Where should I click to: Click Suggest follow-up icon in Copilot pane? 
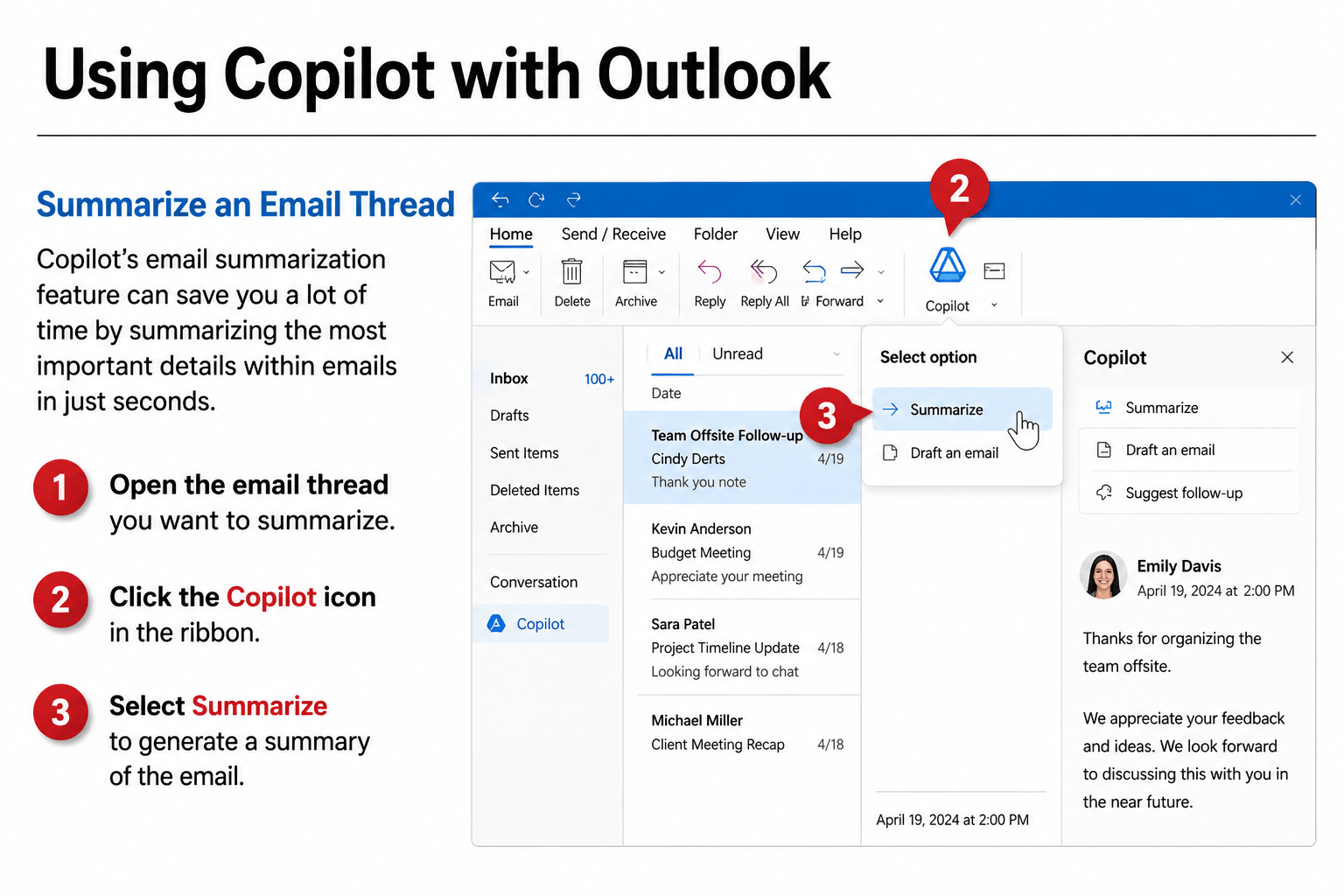click(1104, 493)
